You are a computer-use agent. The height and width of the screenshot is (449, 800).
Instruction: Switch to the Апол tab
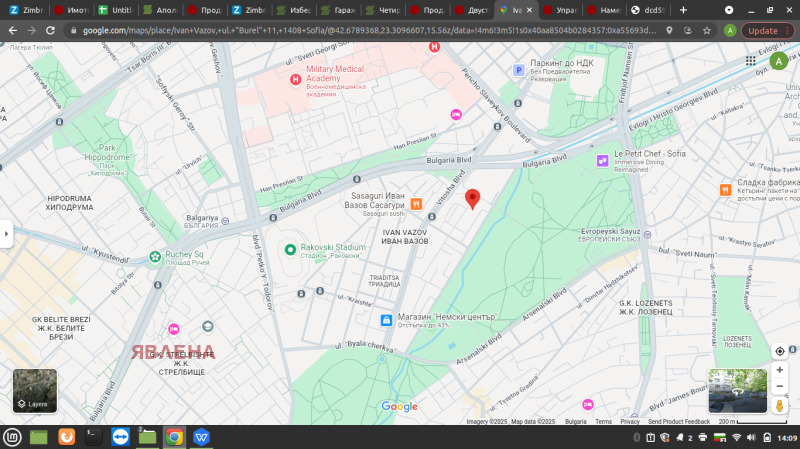point(160,10)
